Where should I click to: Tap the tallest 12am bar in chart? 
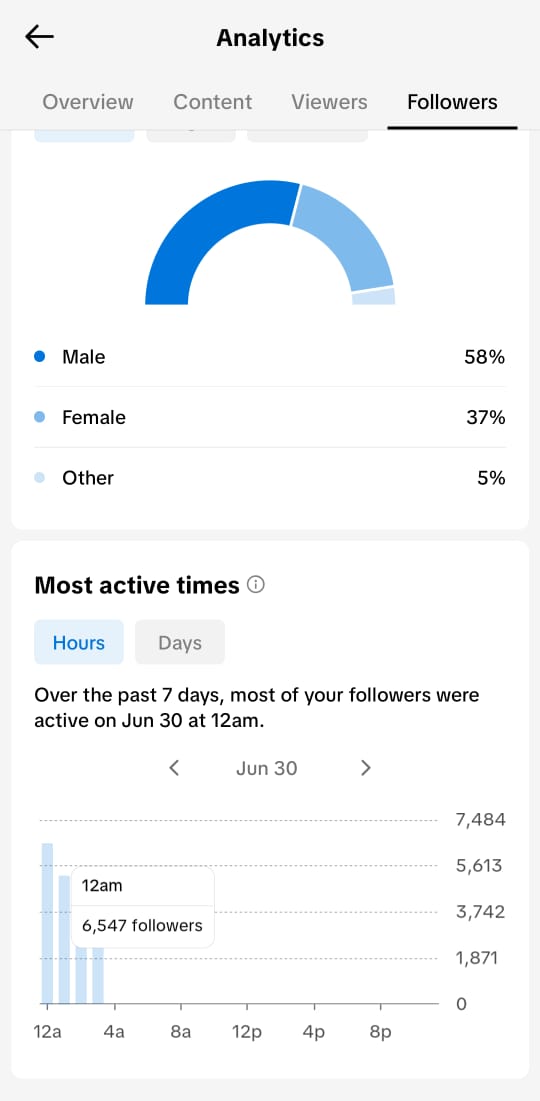tap(47, 923)
